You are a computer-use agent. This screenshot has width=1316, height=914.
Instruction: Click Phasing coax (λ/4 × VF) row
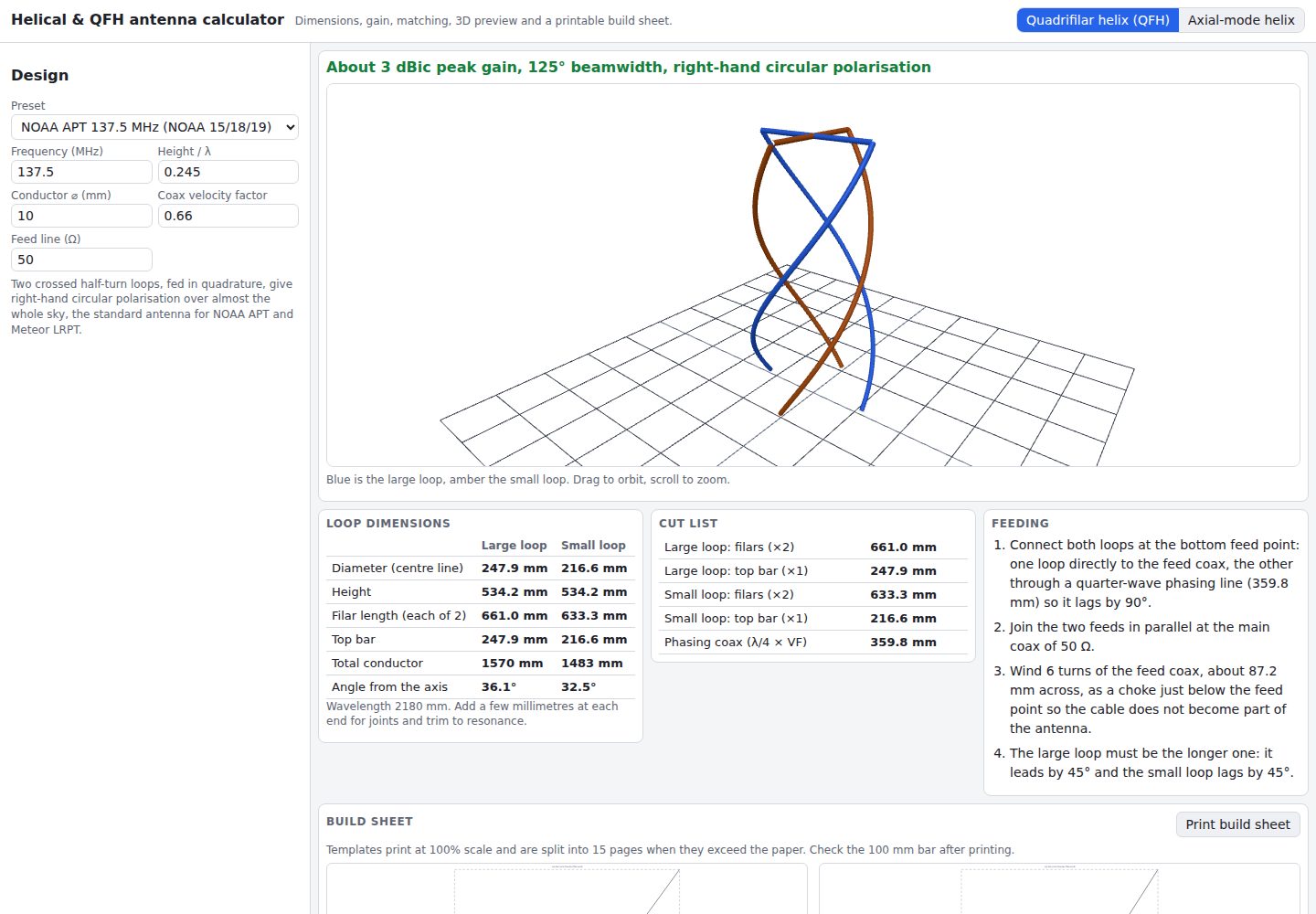pos(813,642)
